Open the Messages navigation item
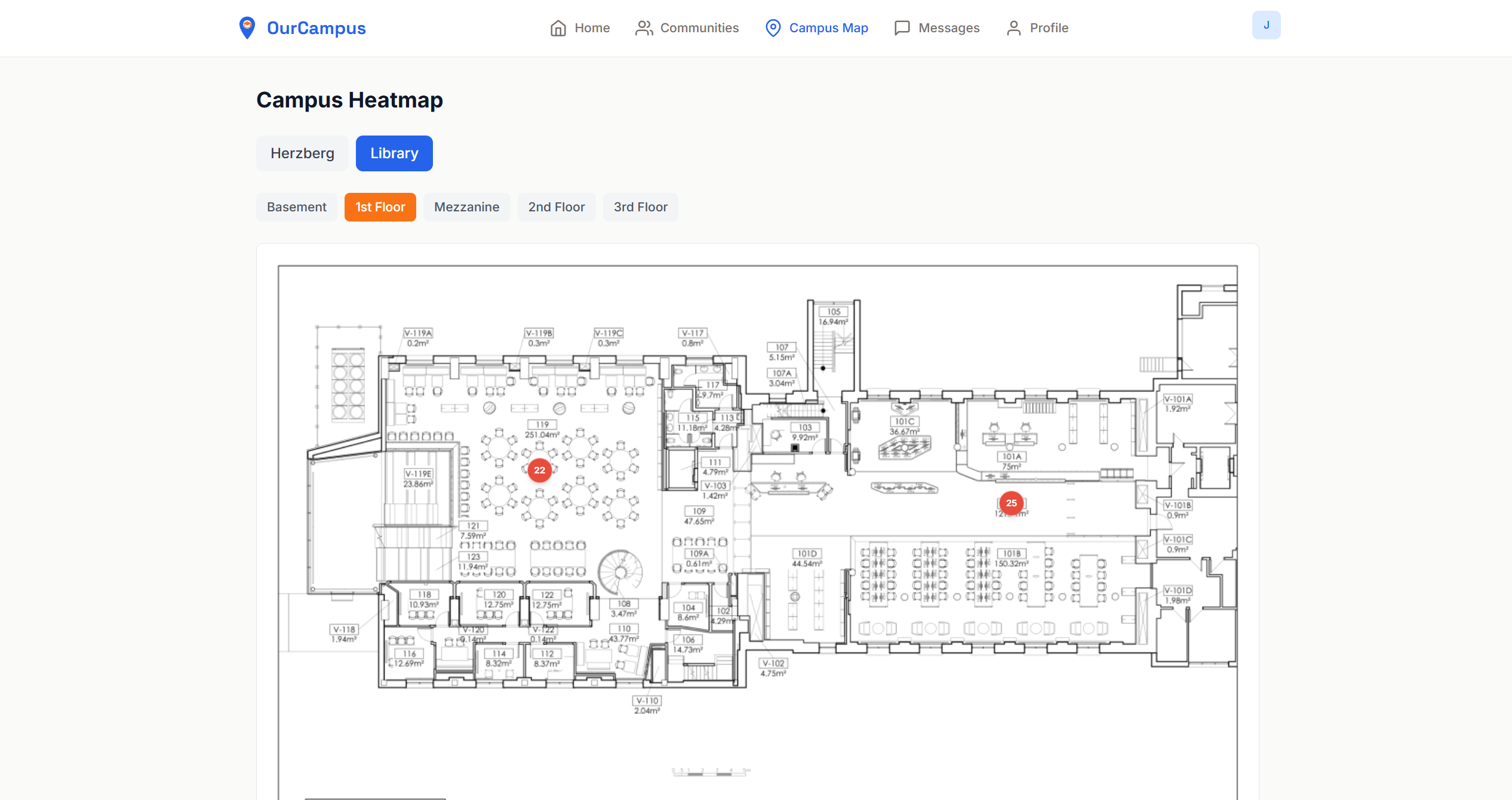 pos(948,28)
